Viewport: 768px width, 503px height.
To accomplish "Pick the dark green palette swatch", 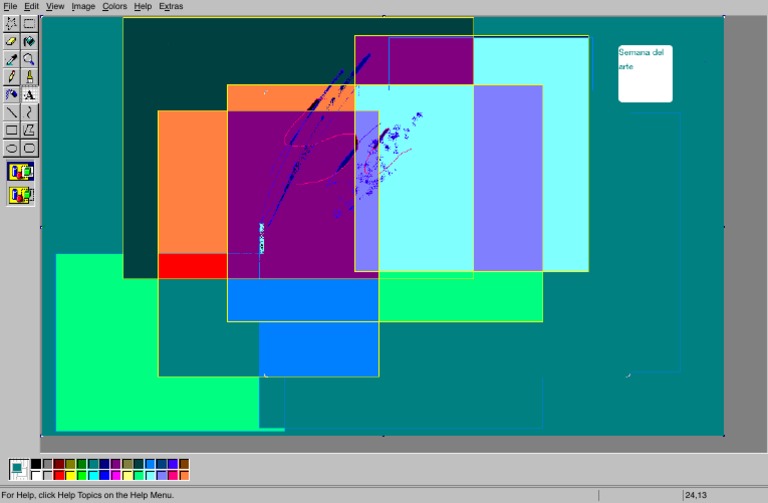I will [x=81, y=464].
